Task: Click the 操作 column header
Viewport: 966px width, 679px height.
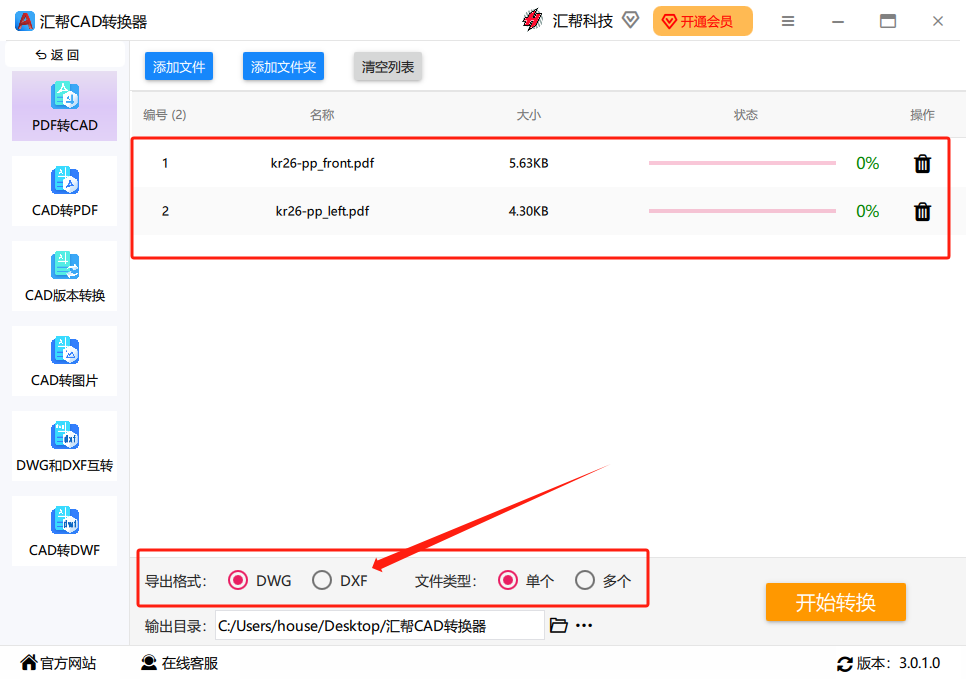Action: (922, 115)
